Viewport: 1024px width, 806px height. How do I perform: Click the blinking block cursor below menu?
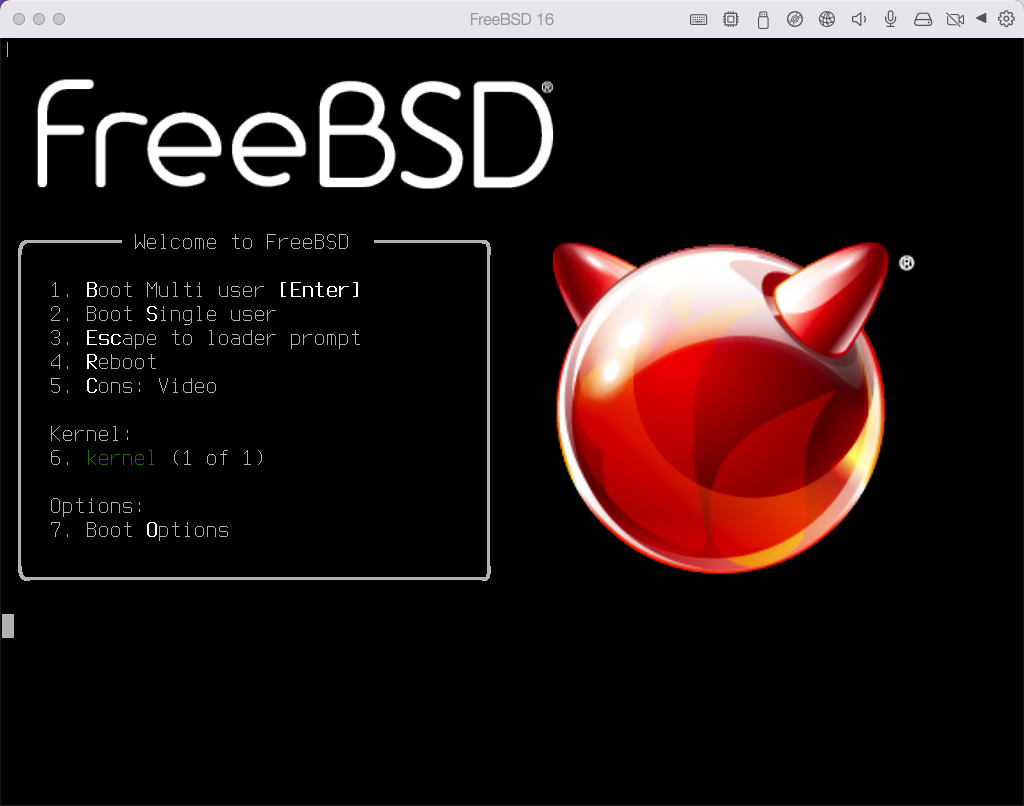[8, 626]
